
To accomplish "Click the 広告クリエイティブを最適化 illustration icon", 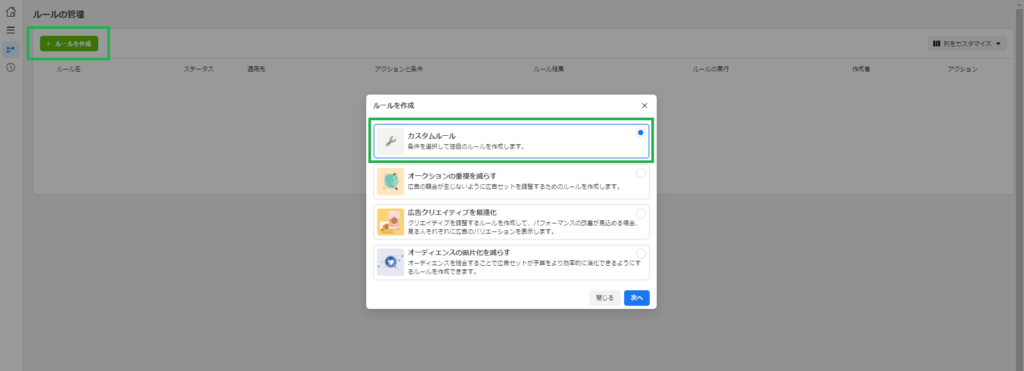I will tap(391, 222).
